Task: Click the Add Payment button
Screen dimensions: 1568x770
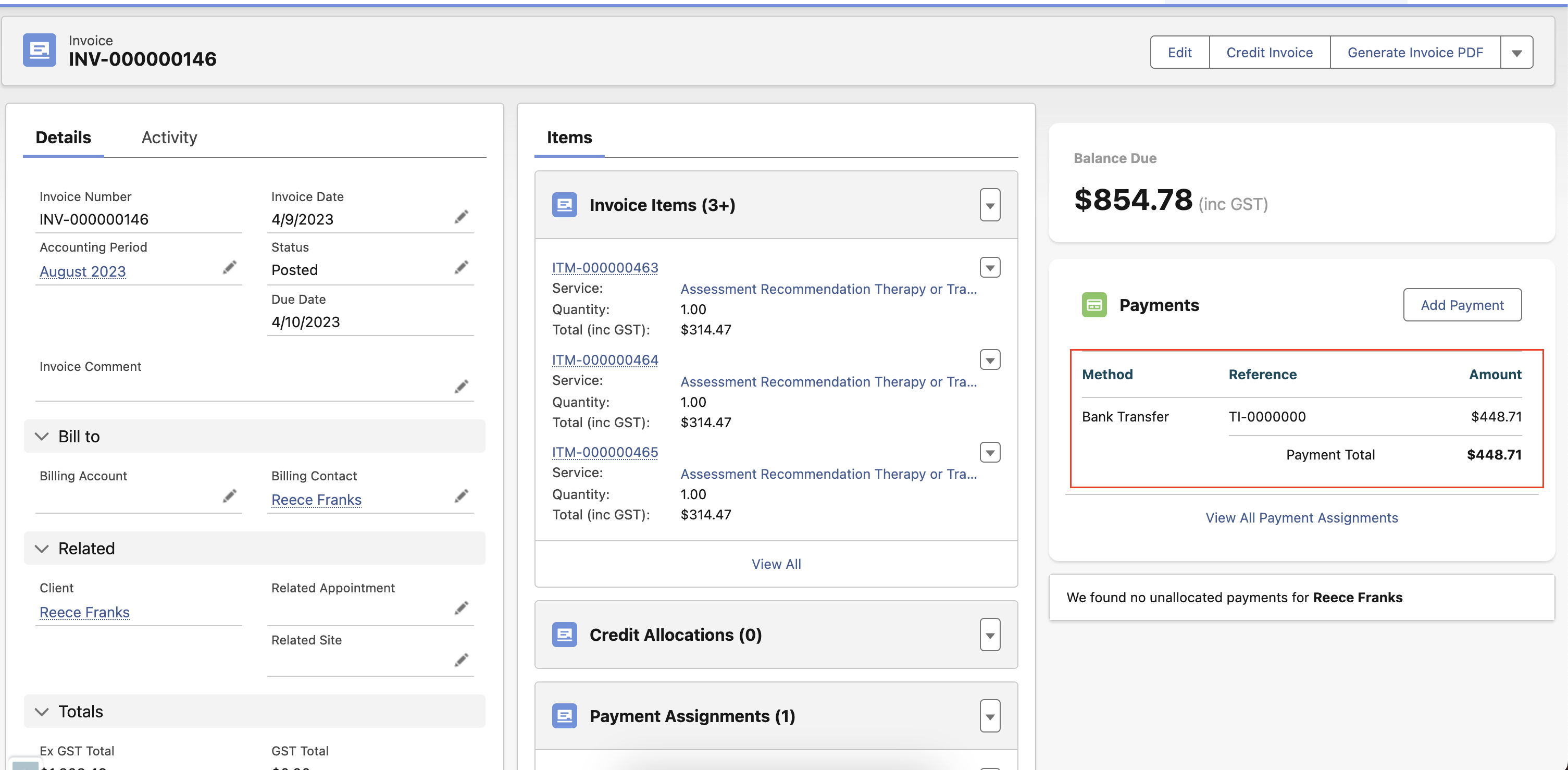Action: (x=1462, y=305)
